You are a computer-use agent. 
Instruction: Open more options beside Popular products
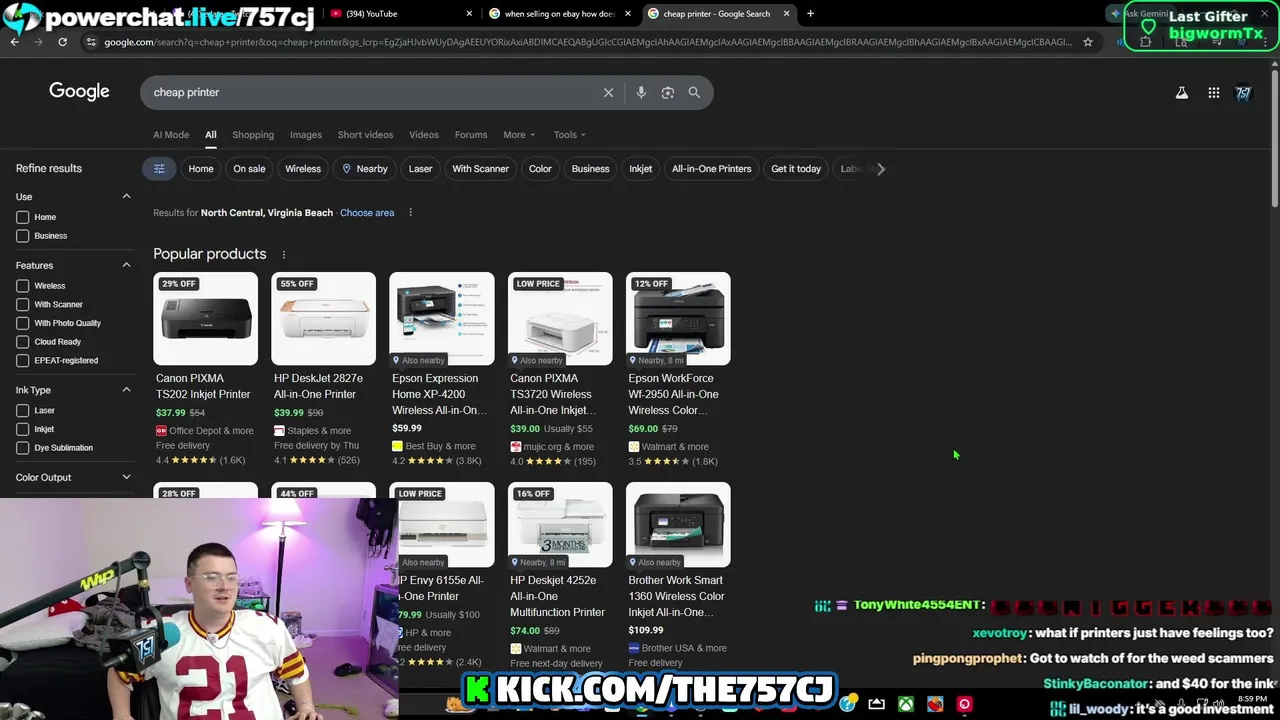point(283,255)
